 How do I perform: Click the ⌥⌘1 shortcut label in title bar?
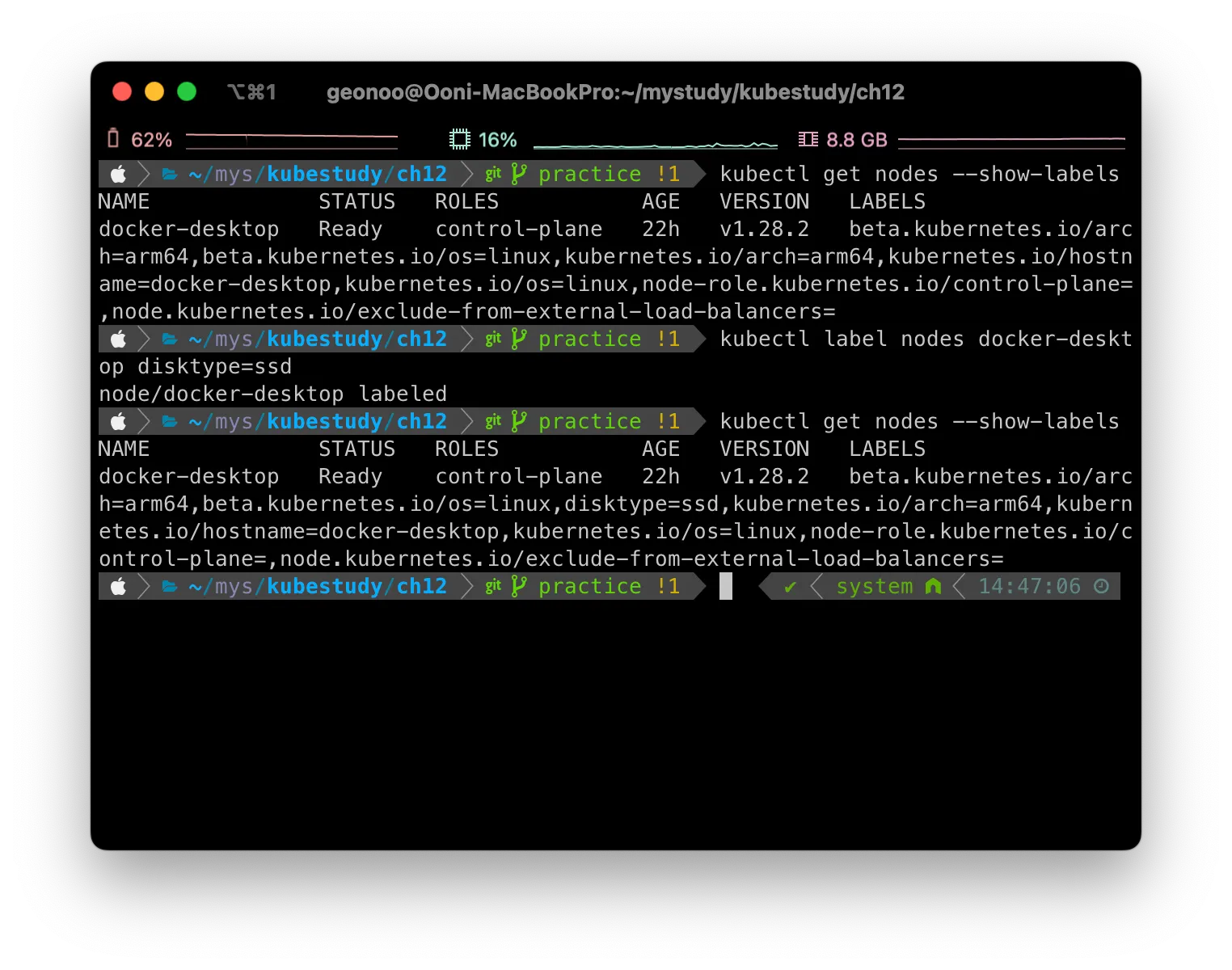[251, 92]
